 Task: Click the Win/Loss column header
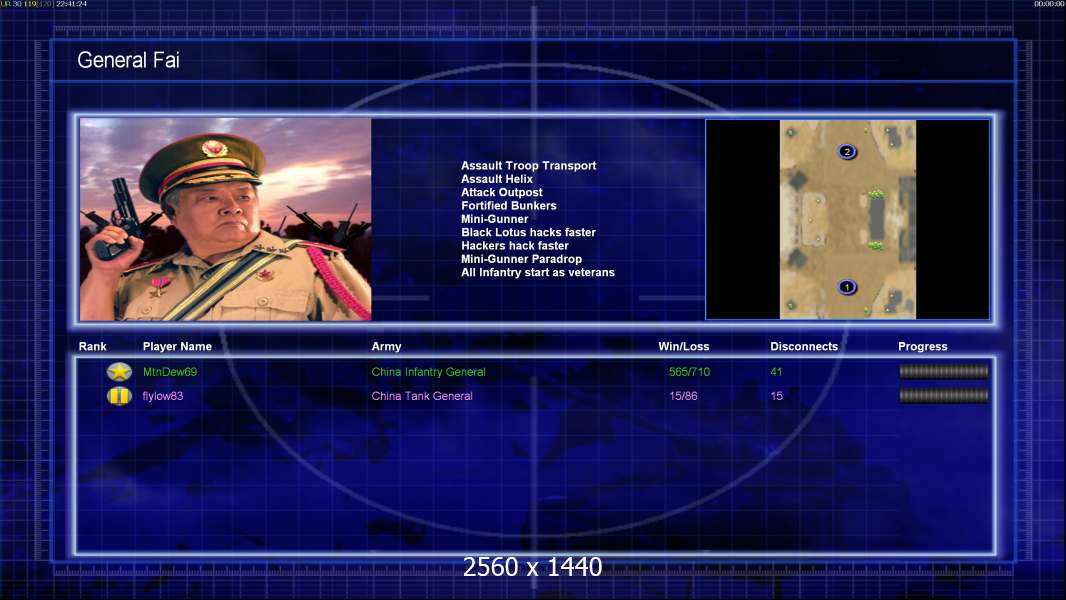click(x=684, y=347)
